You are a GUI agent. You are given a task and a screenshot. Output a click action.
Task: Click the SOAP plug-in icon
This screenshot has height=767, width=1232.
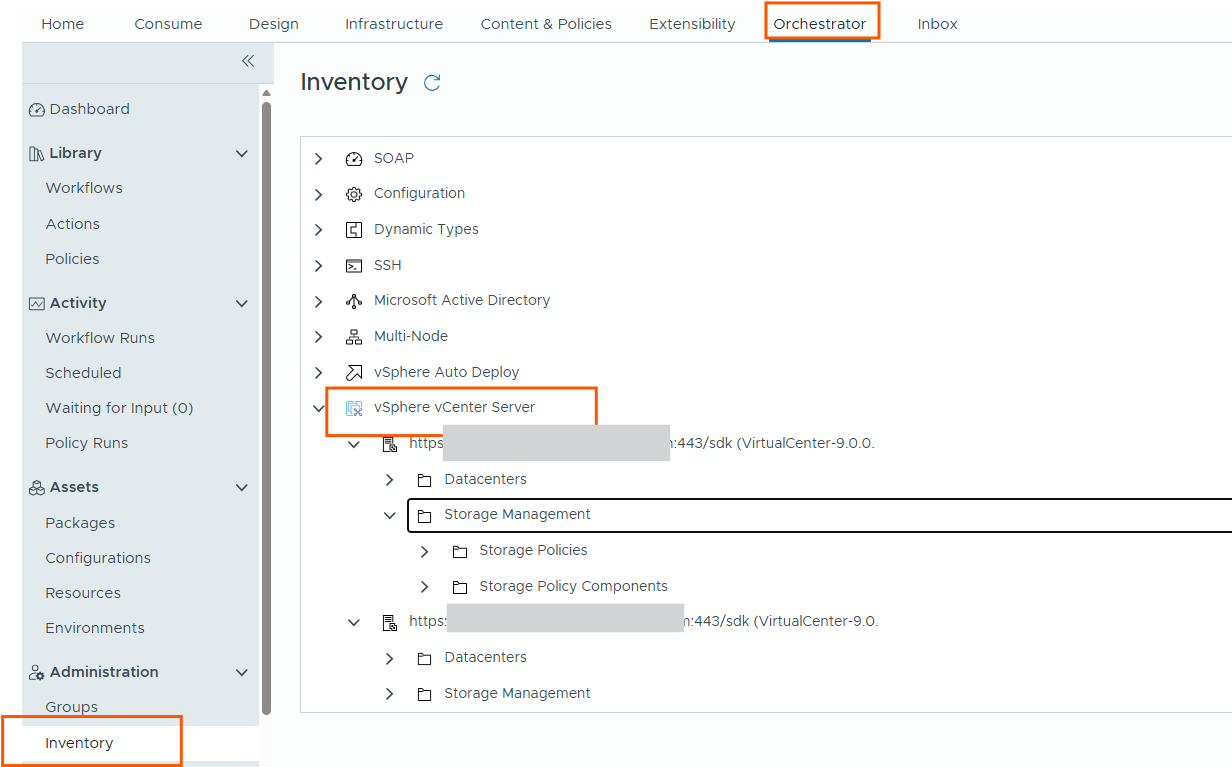click(353, 159)
